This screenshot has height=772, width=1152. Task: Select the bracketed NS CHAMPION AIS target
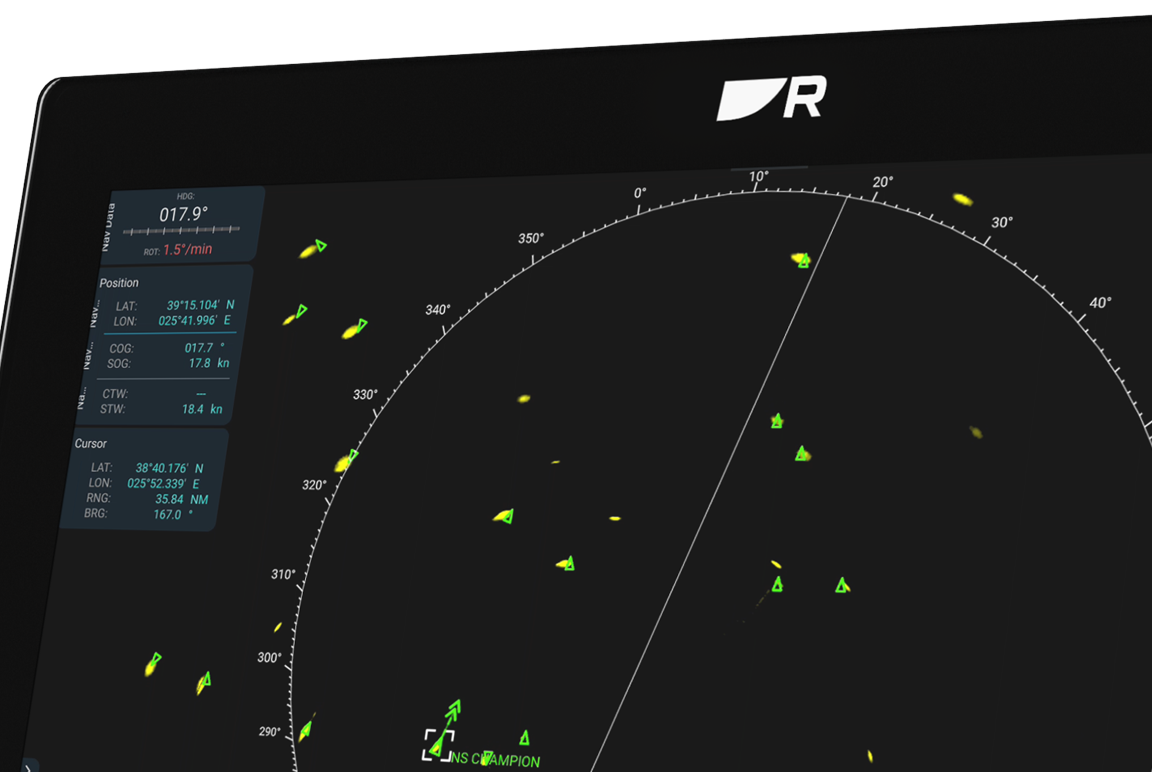click(x=437, y=744)
